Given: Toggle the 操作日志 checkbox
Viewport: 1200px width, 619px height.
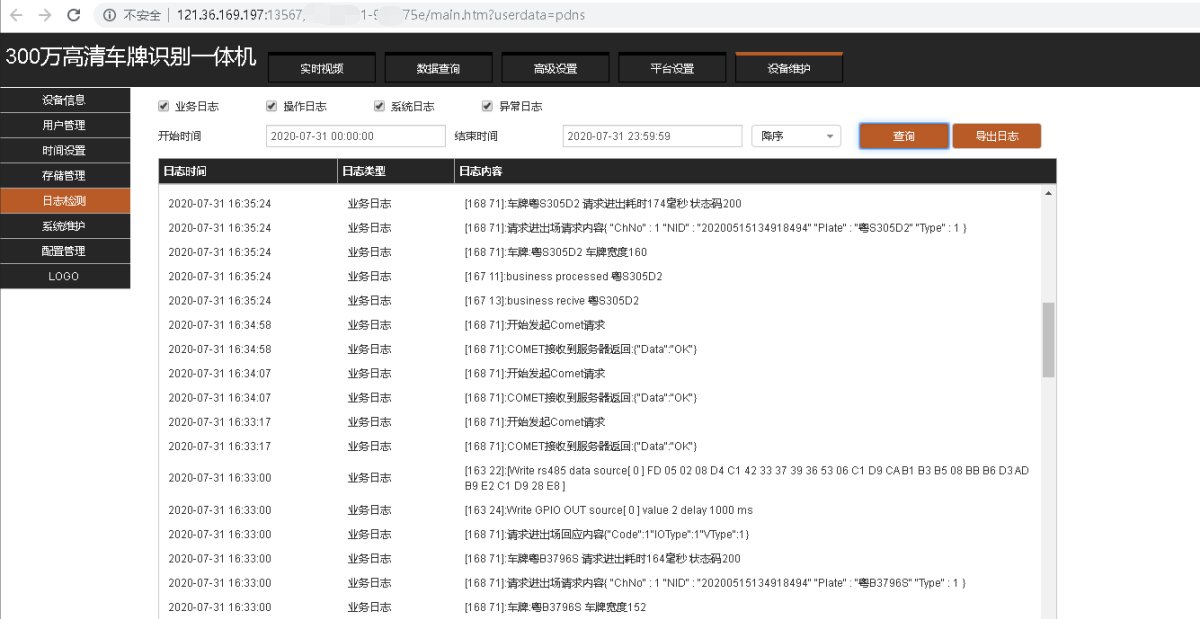Looking at the screenshot, I should (x=271, y=106).
